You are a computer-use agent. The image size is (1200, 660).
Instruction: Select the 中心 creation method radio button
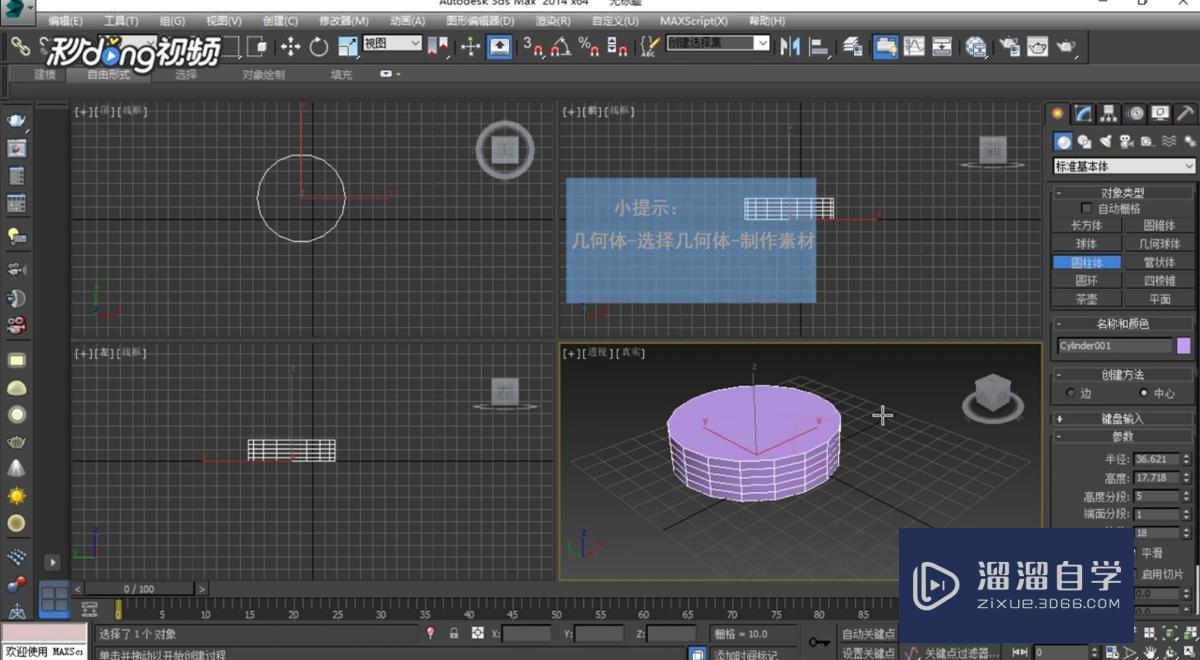point(1145,393)
